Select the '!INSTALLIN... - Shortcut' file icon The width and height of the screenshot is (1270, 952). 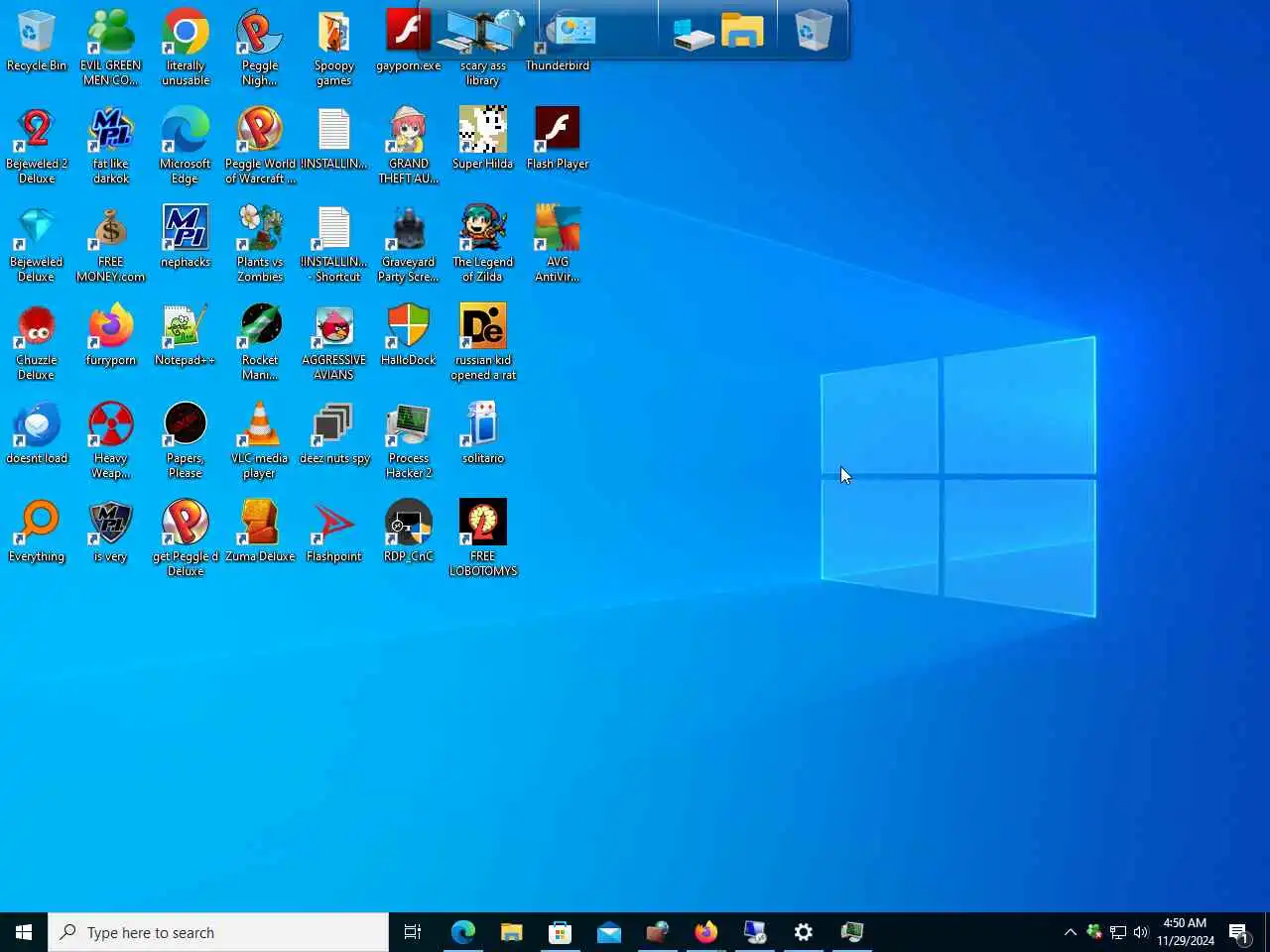(334, 243)
